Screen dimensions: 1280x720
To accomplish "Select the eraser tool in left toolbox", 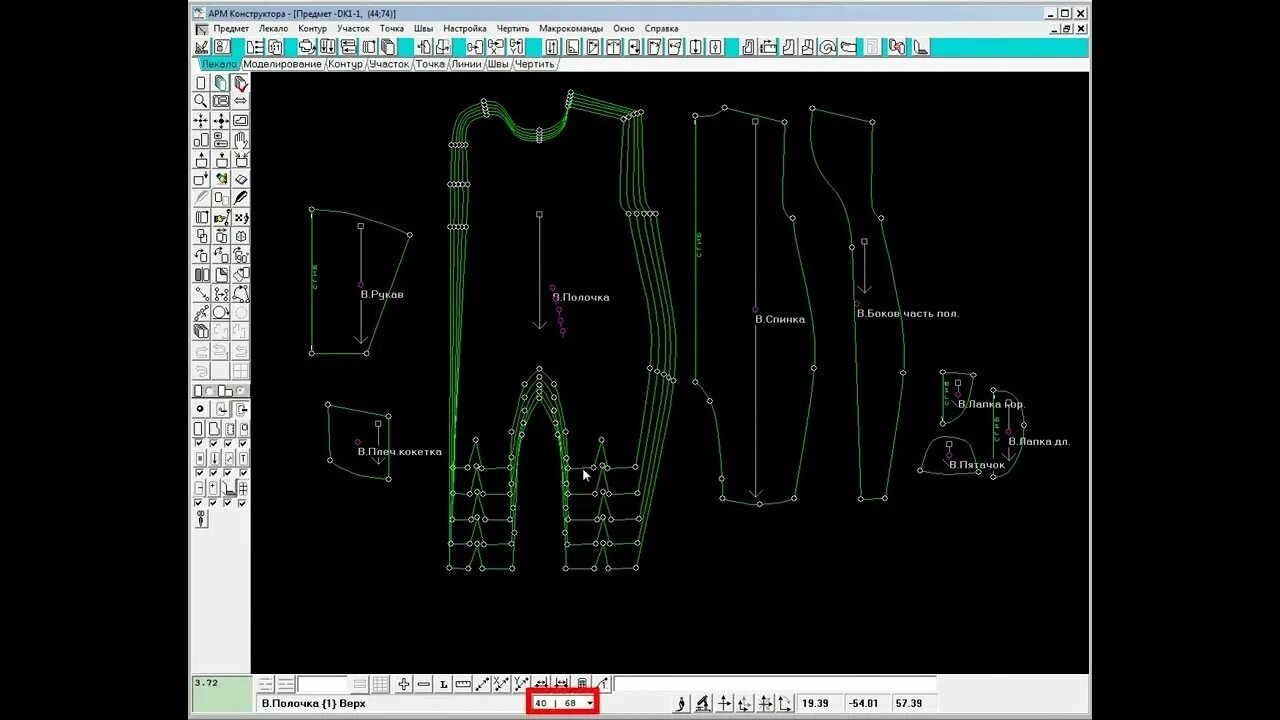I will point(240,179).
